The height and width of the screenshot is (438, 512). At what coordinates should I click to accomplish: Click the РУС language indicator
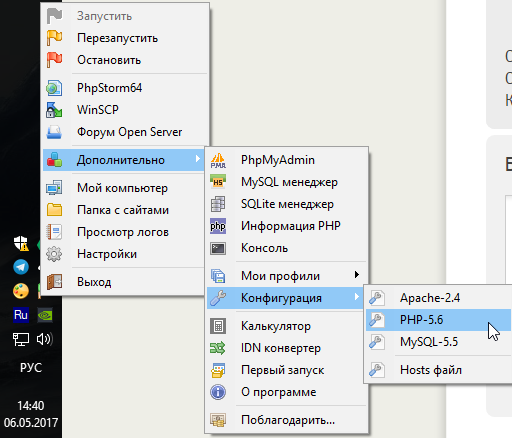[x=31, y=368]
